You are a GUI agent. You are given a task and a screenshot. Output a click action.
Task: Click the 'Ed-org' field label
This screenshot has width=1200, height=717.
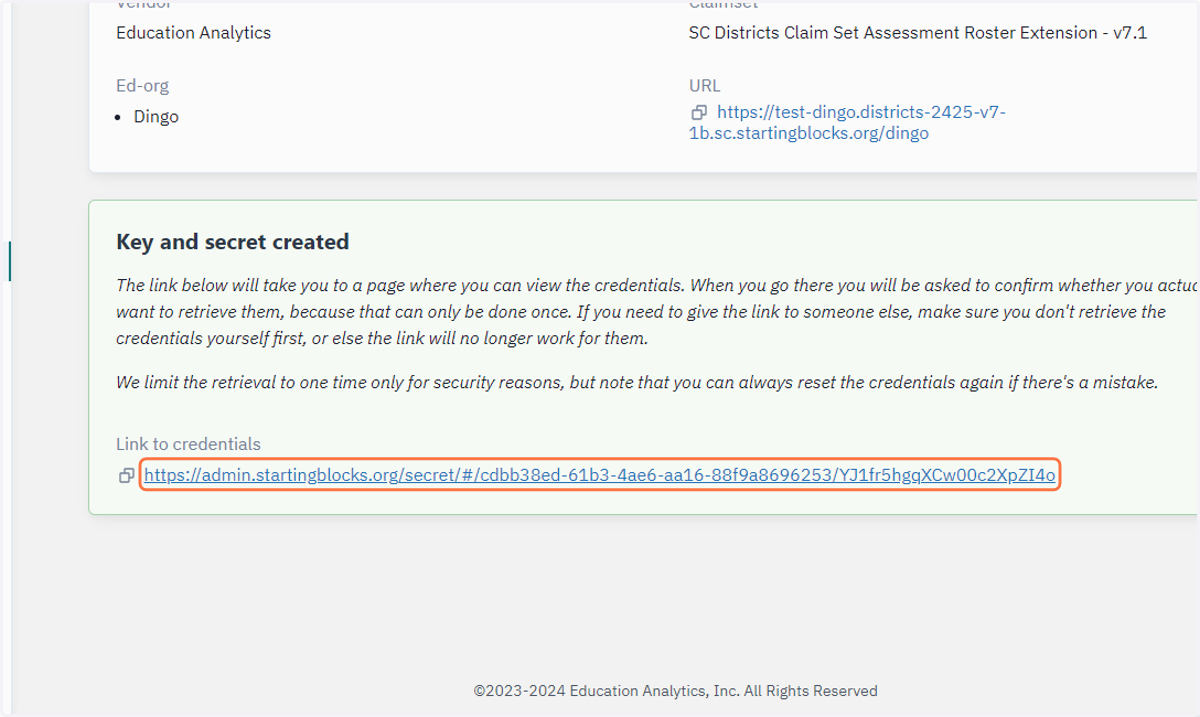pos(143,86)
